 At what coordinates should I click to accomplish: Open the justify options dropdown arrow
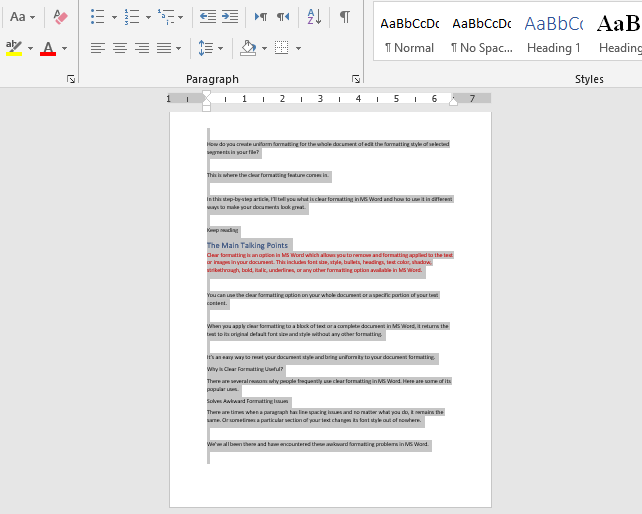179,48
